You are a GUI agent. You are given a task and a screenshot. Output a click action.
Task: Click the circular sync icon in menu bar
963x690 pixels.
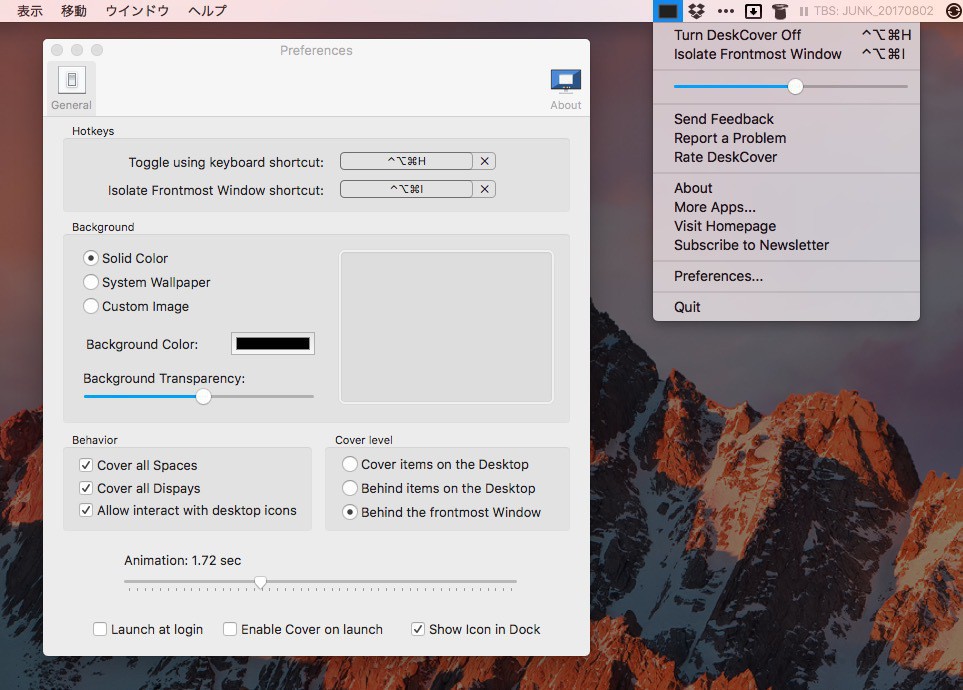951,11
